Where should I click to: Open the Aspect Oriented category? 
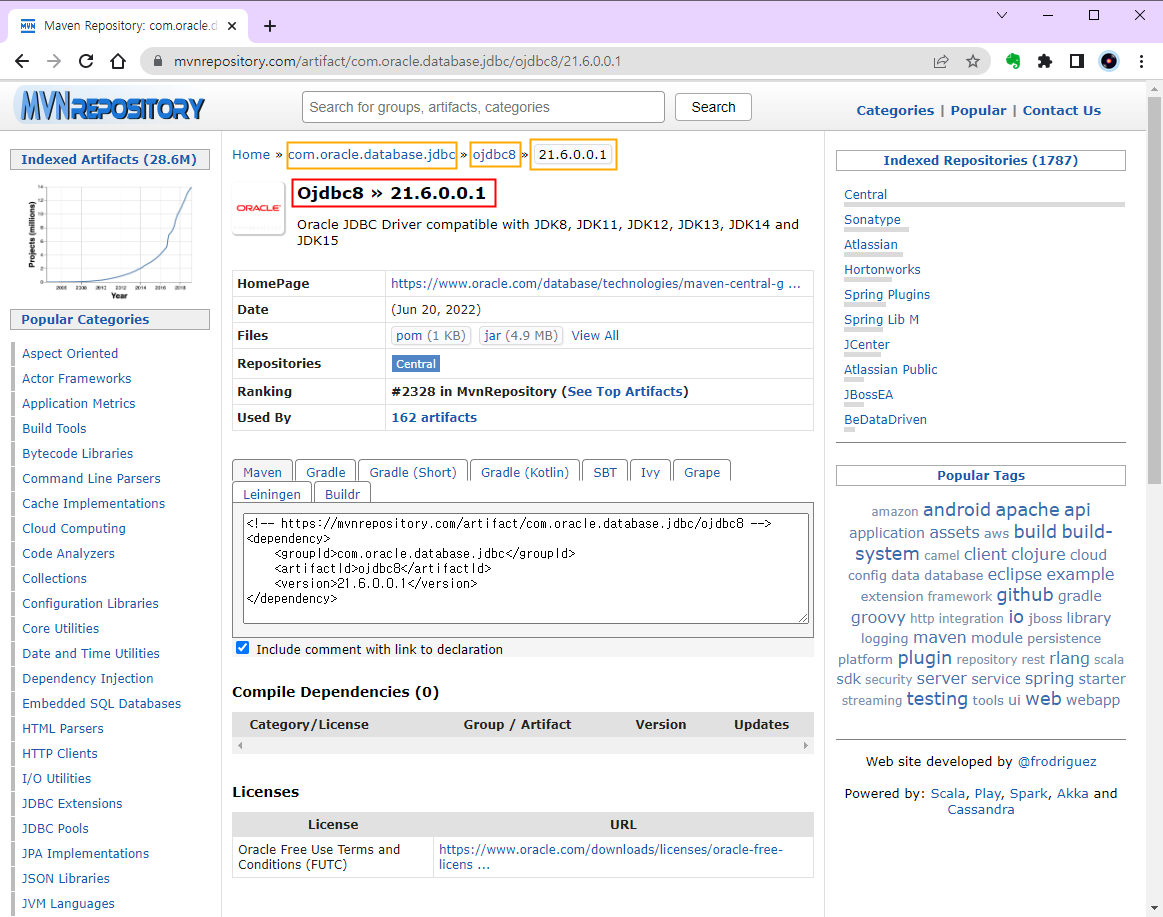(70, 353)
